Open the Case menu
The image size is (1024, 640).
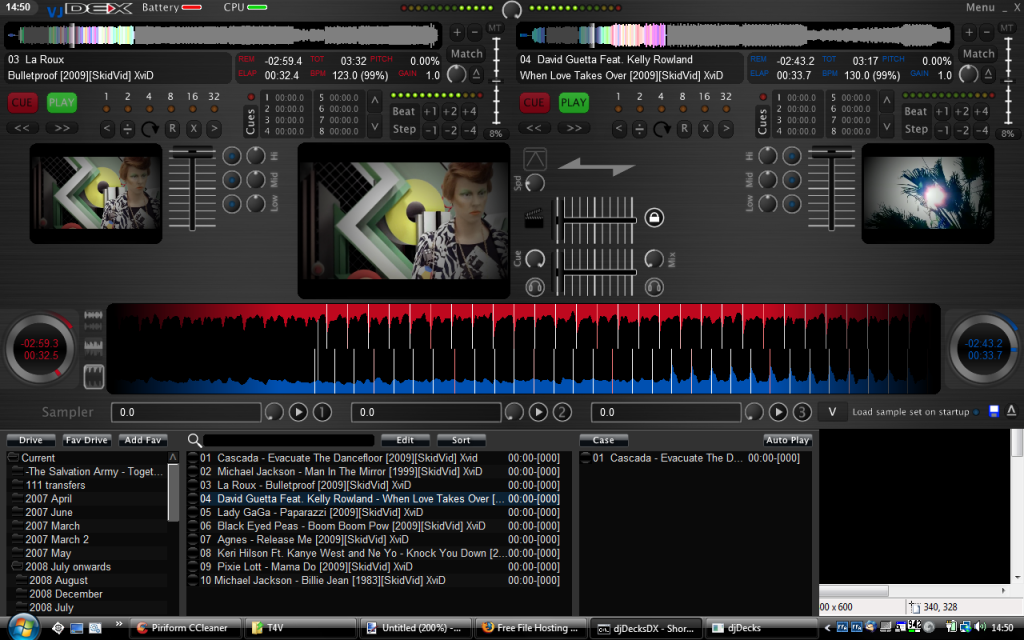tap(603, 440)
